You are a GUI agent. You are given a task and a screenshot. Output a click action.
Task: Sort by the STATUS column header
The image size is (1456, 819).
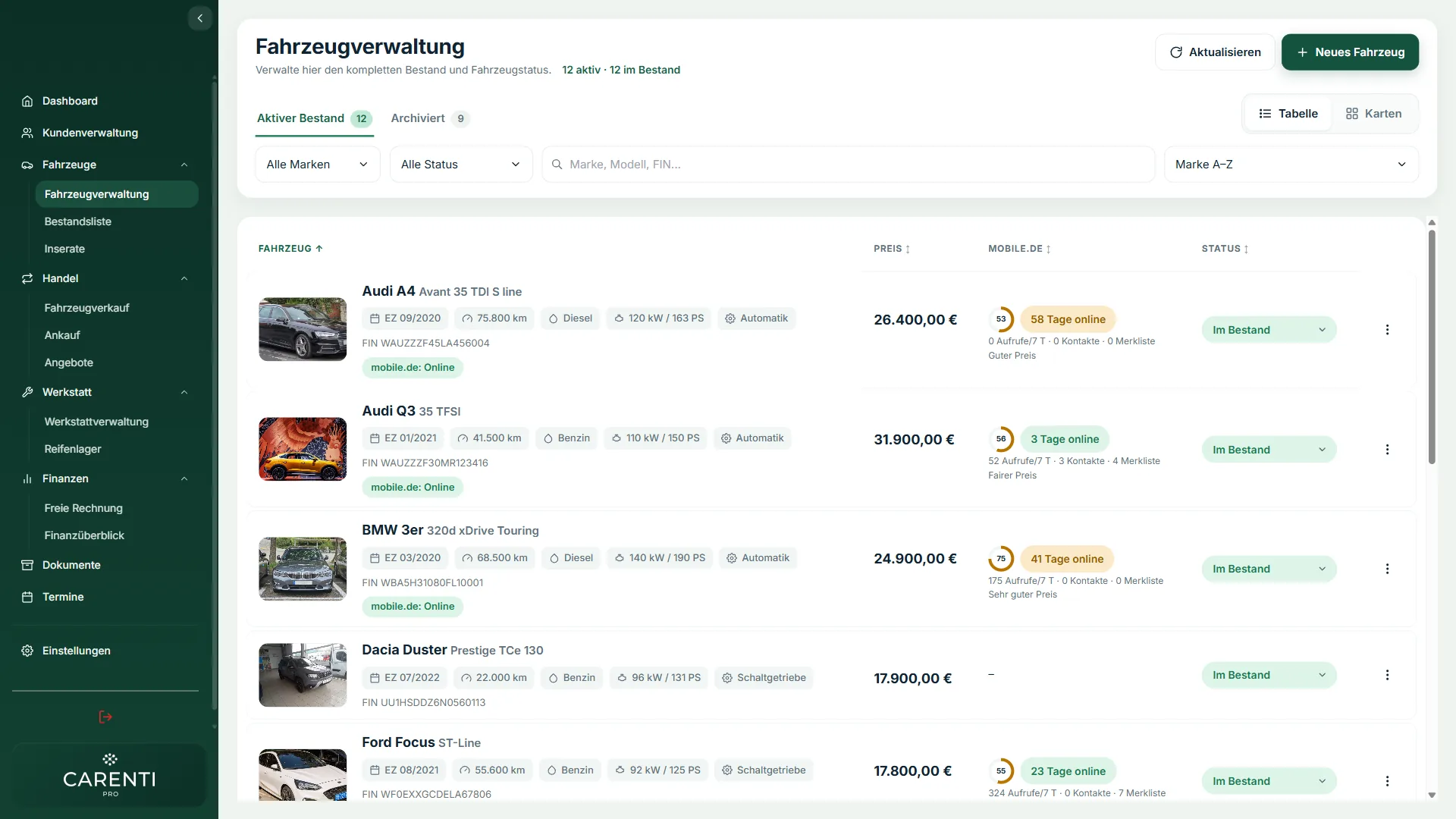(1225, 249)
